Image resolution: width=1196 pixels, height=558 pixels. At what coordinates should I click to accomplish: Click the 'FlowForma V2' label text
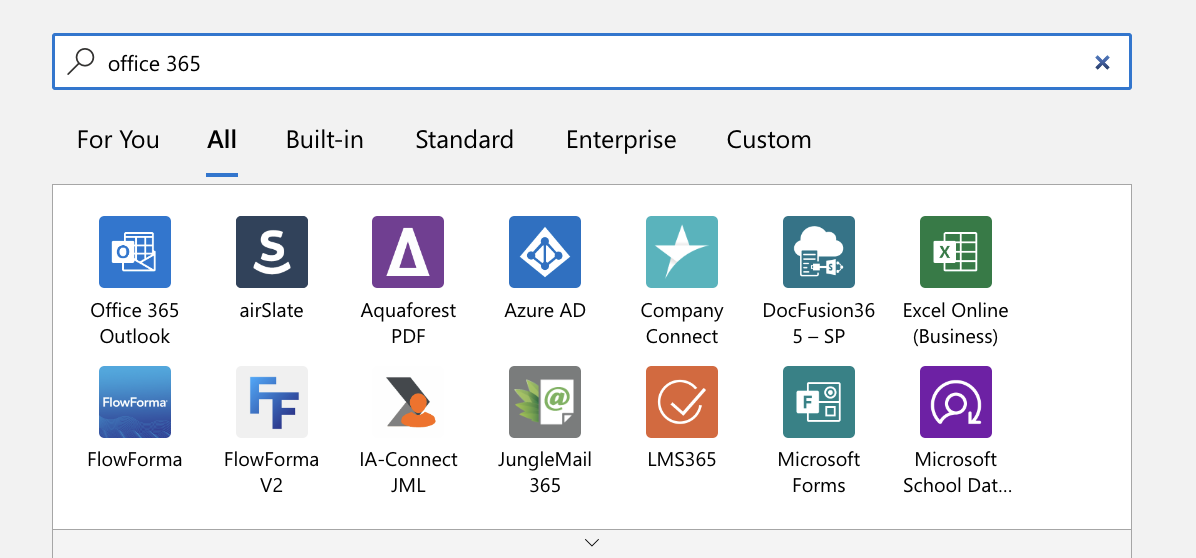tap(272, 473)
